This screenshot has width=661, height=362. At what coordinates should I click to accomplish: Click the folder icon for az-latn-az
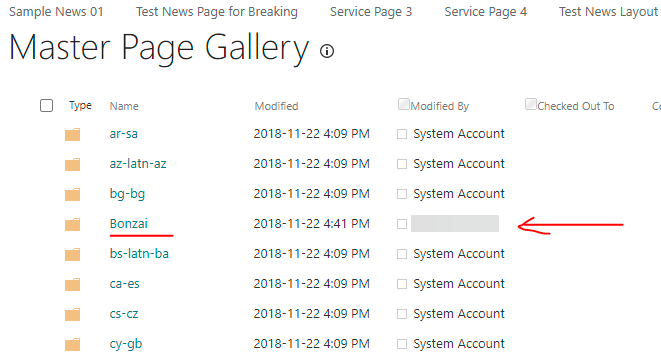tap(73, 164)
